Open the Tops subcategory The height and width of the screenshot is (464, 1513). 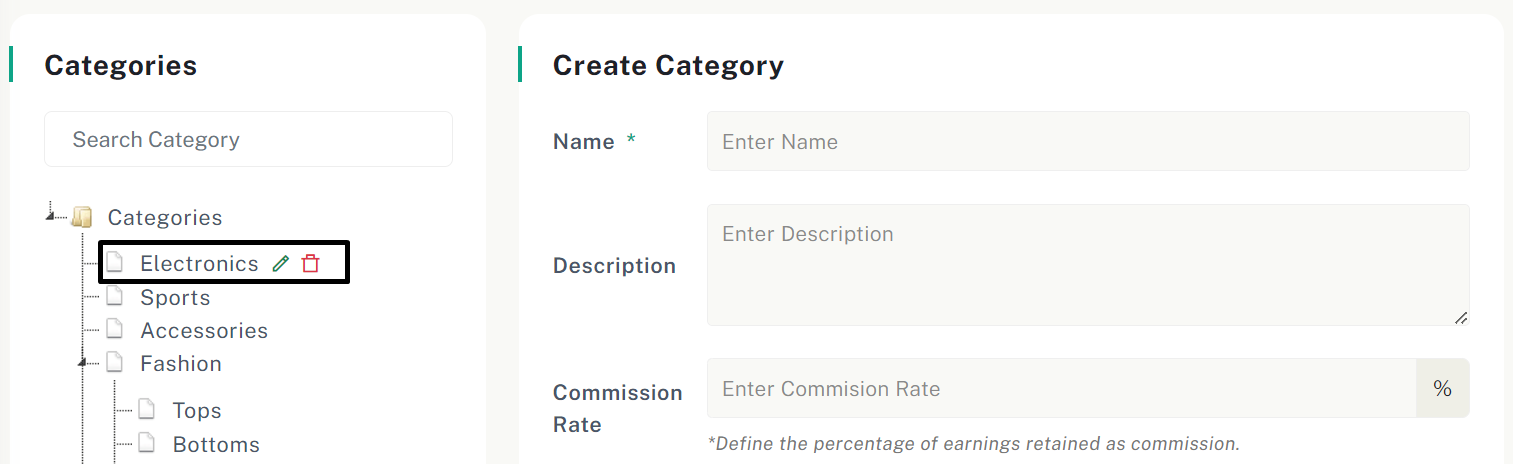coord(197,410)
